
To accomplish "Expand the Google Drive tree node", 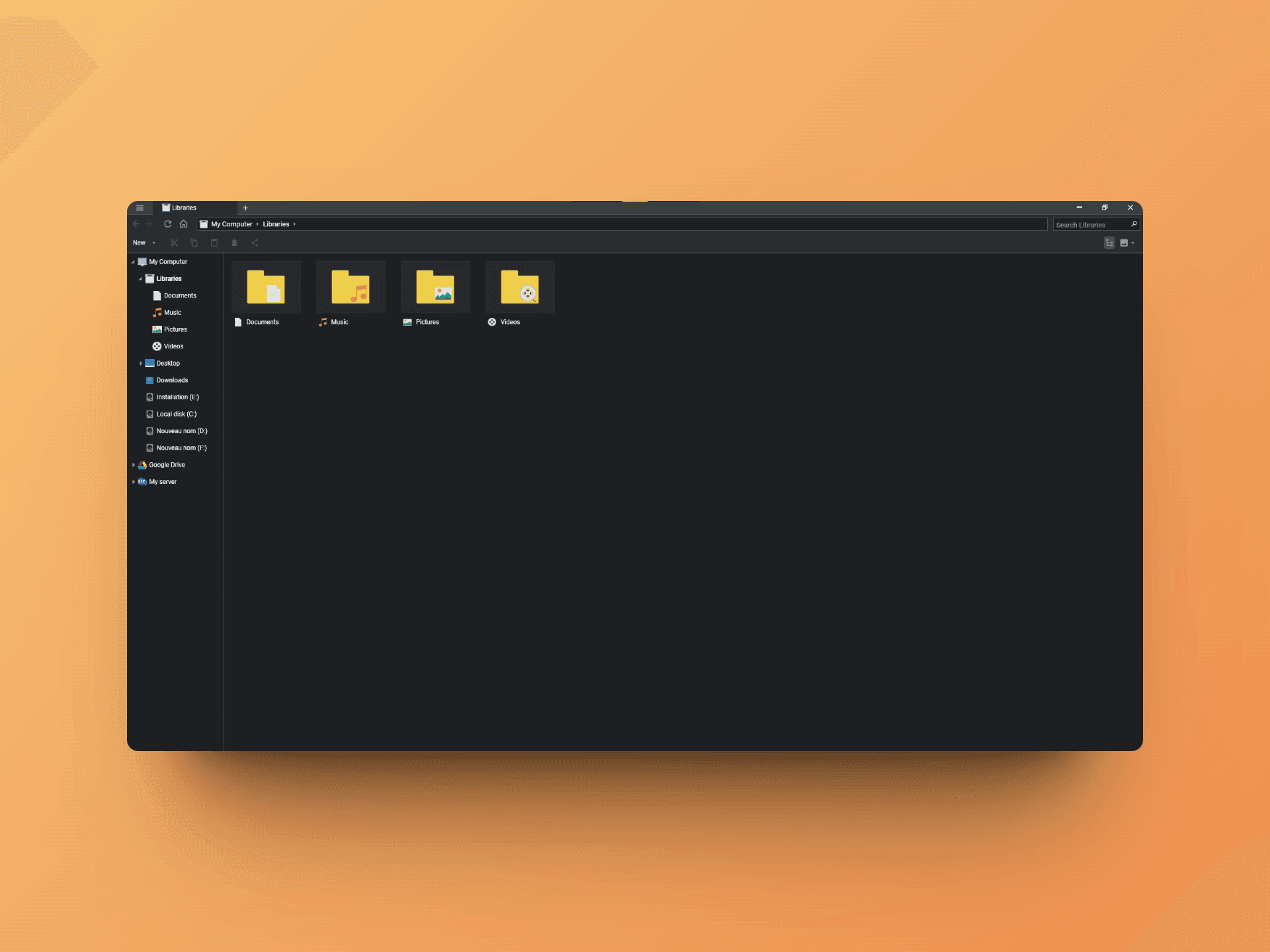I will click(x=134, y=465).
